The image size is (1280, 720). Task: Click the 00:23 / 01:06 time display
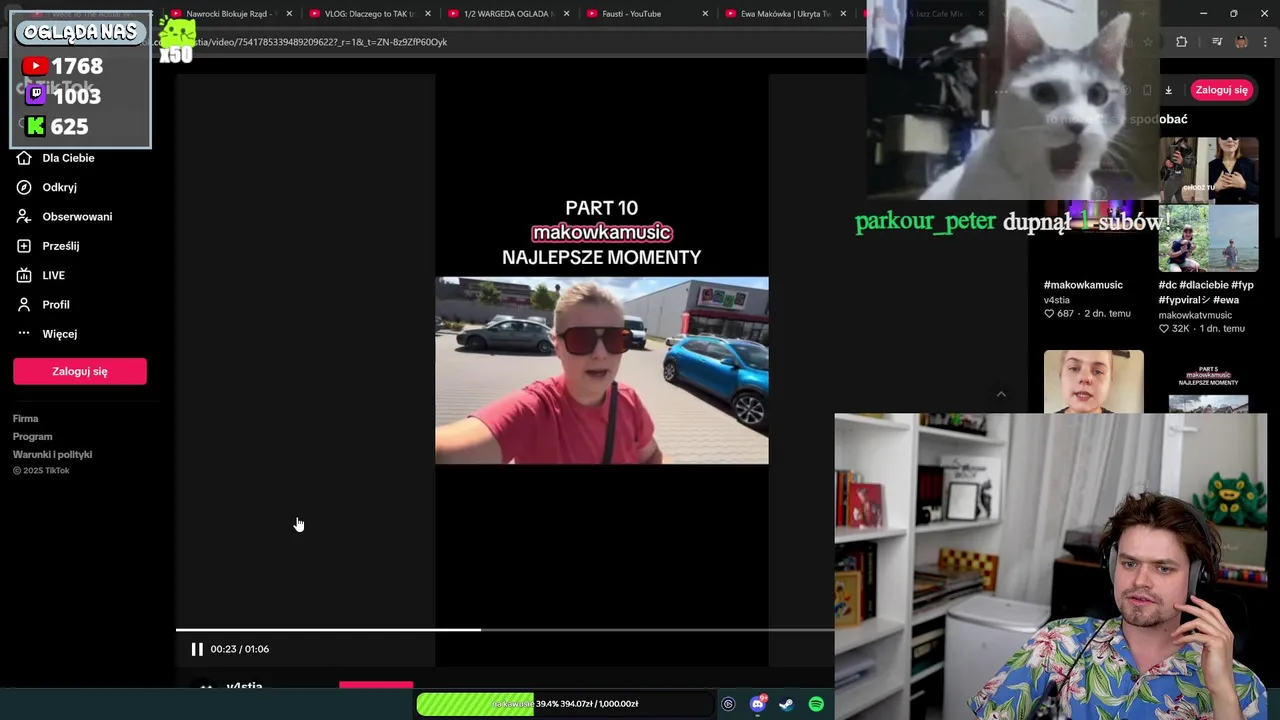tap(239, 649)
